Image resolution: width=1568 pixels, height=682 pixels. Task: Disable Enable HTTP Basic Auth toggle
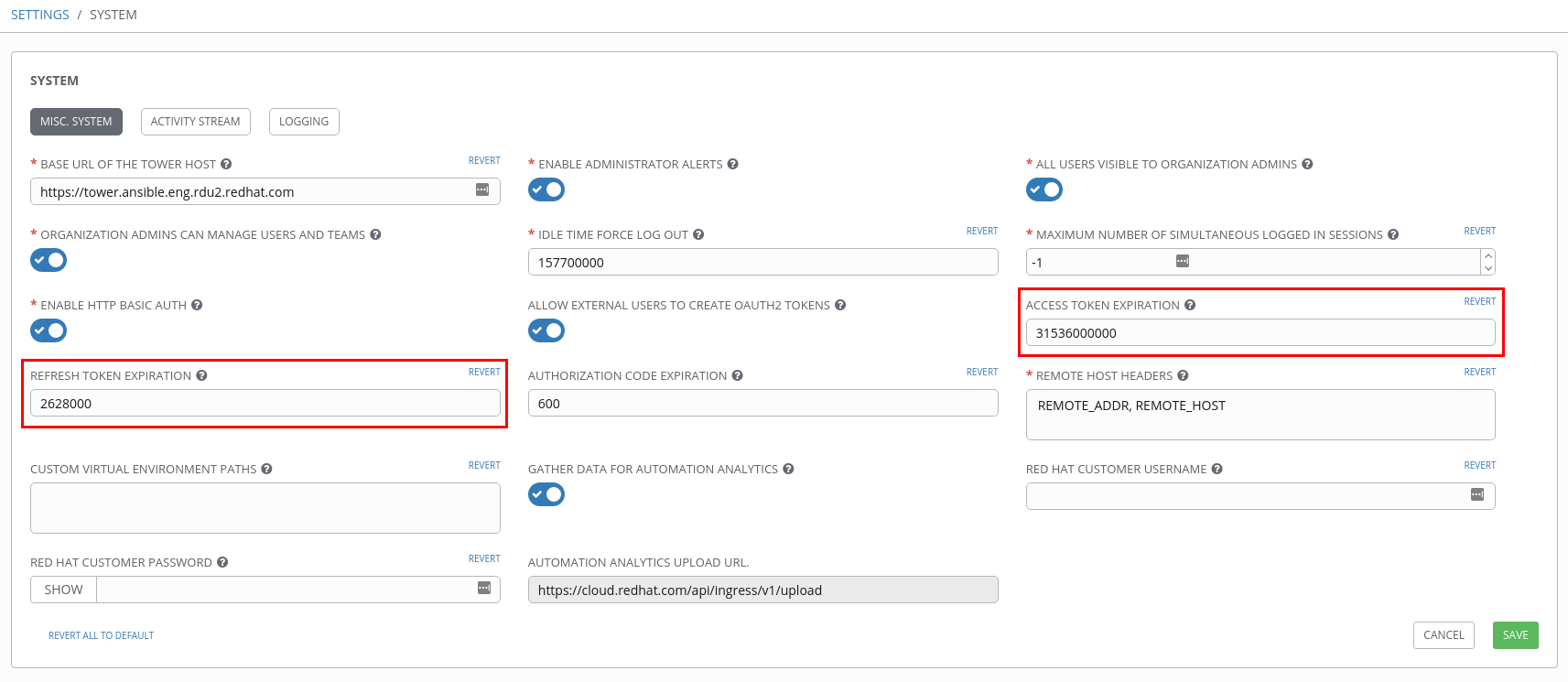tap(49, 331)
